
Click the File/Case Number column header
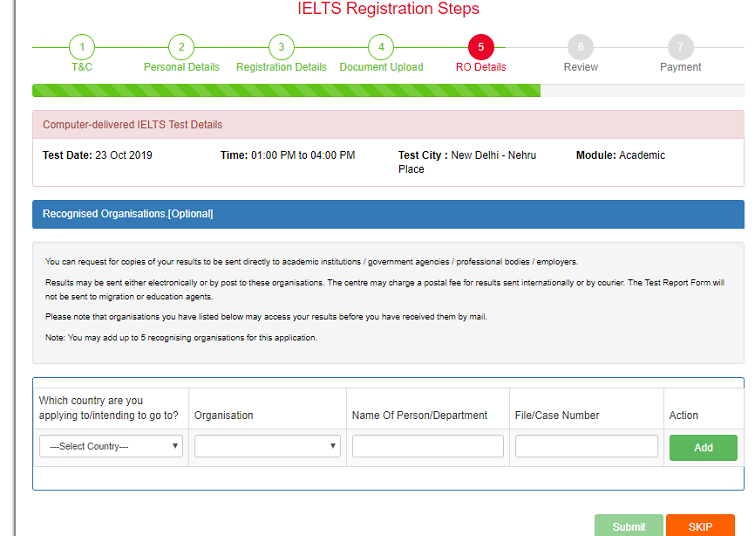click(557, 416)
